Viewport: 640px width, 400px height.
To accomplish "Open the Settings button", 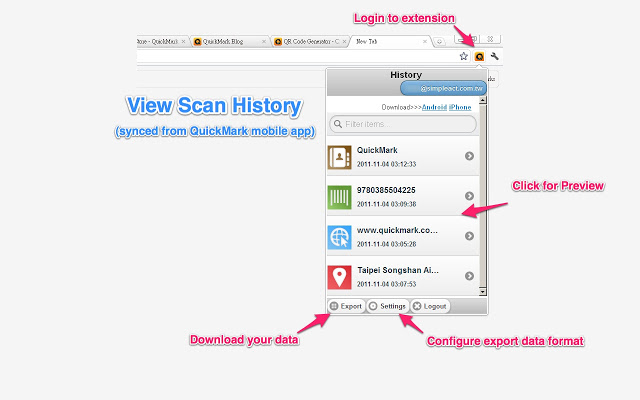I will [387, 306].
